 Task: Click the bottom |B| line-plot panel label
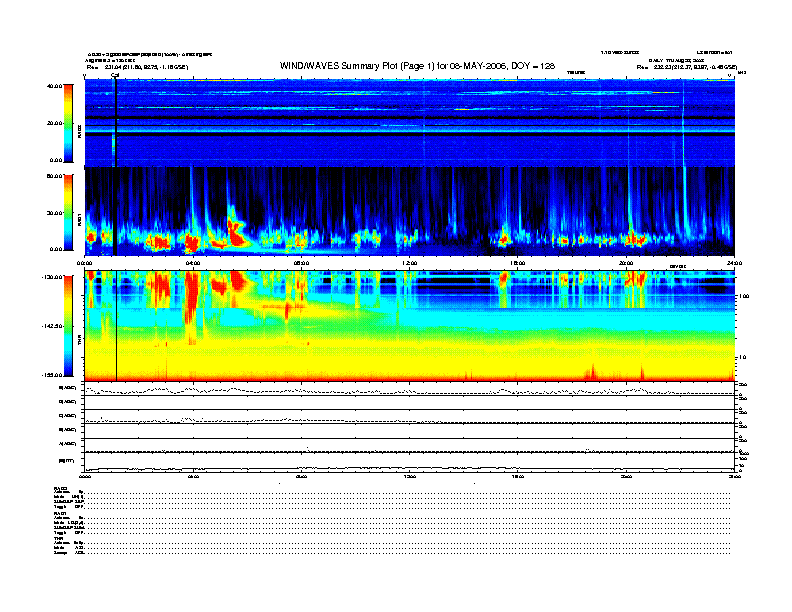pos(66,461)
